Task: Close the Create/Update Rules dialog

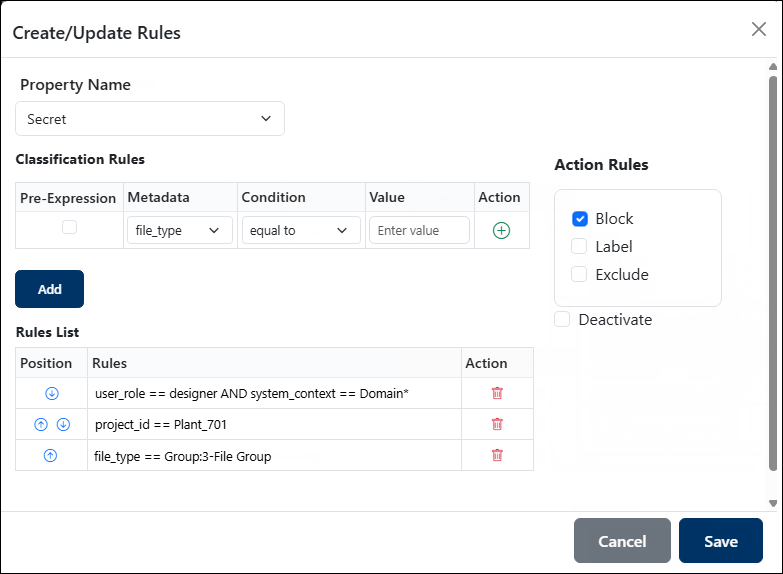Action: point(759,29)
